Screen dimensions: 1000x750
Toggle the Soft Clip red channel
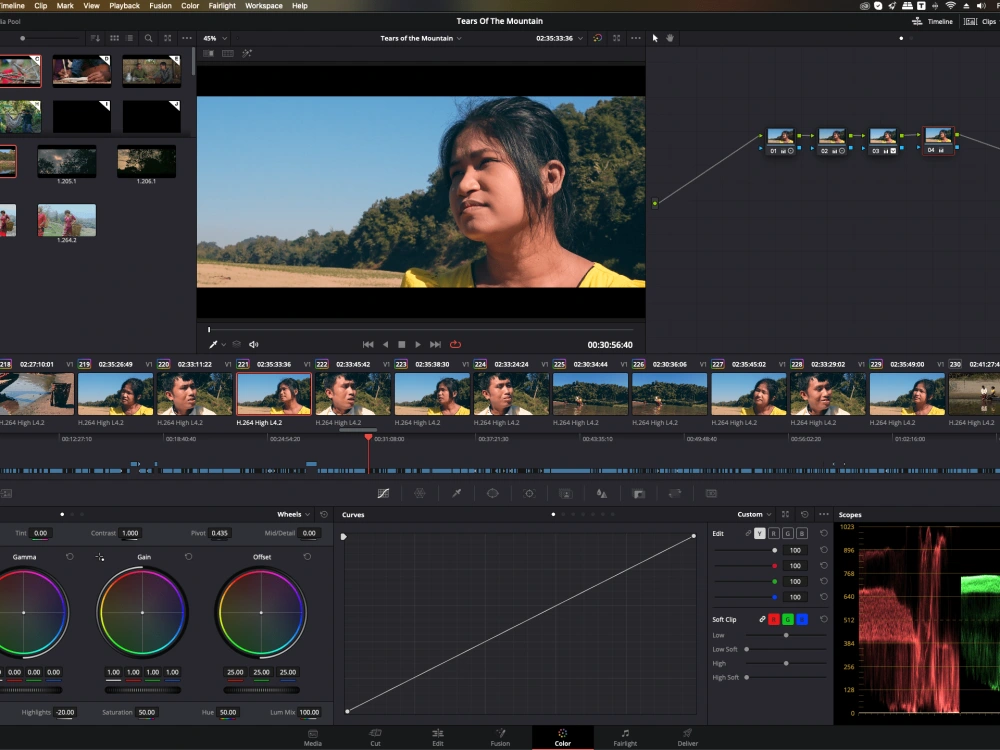point(774,619)
